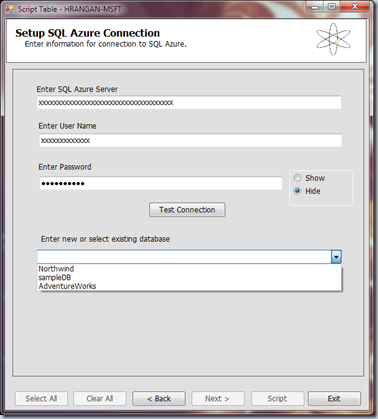Select the Show password radio button
Viewport: 378px width, 419px height.
[297, 178]
